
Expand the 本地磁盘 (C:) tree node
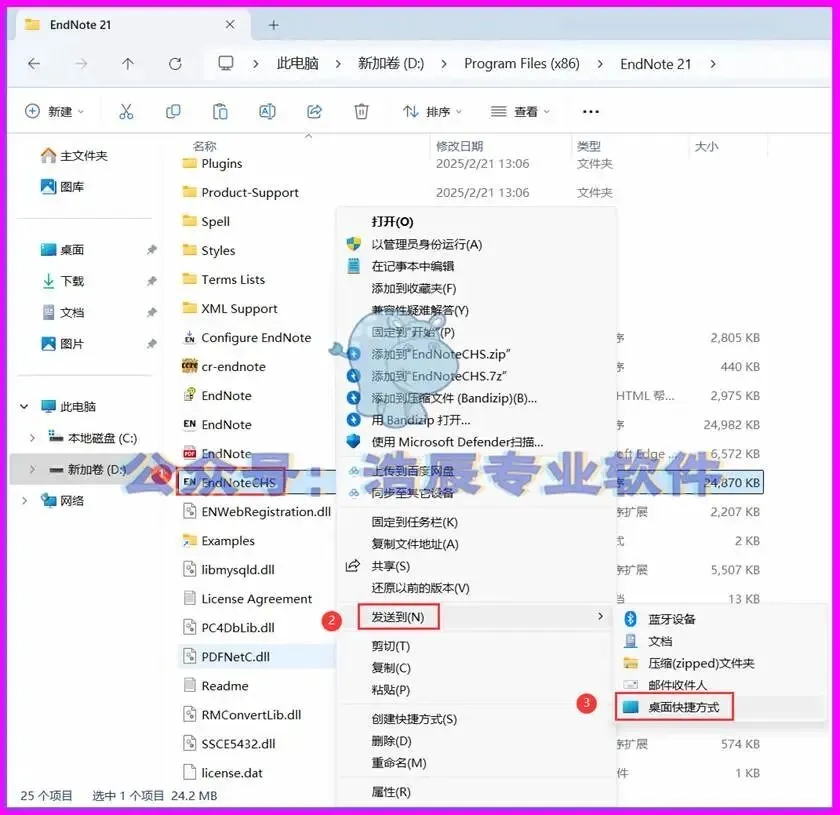pyautogui.click(x=32, y=438)
